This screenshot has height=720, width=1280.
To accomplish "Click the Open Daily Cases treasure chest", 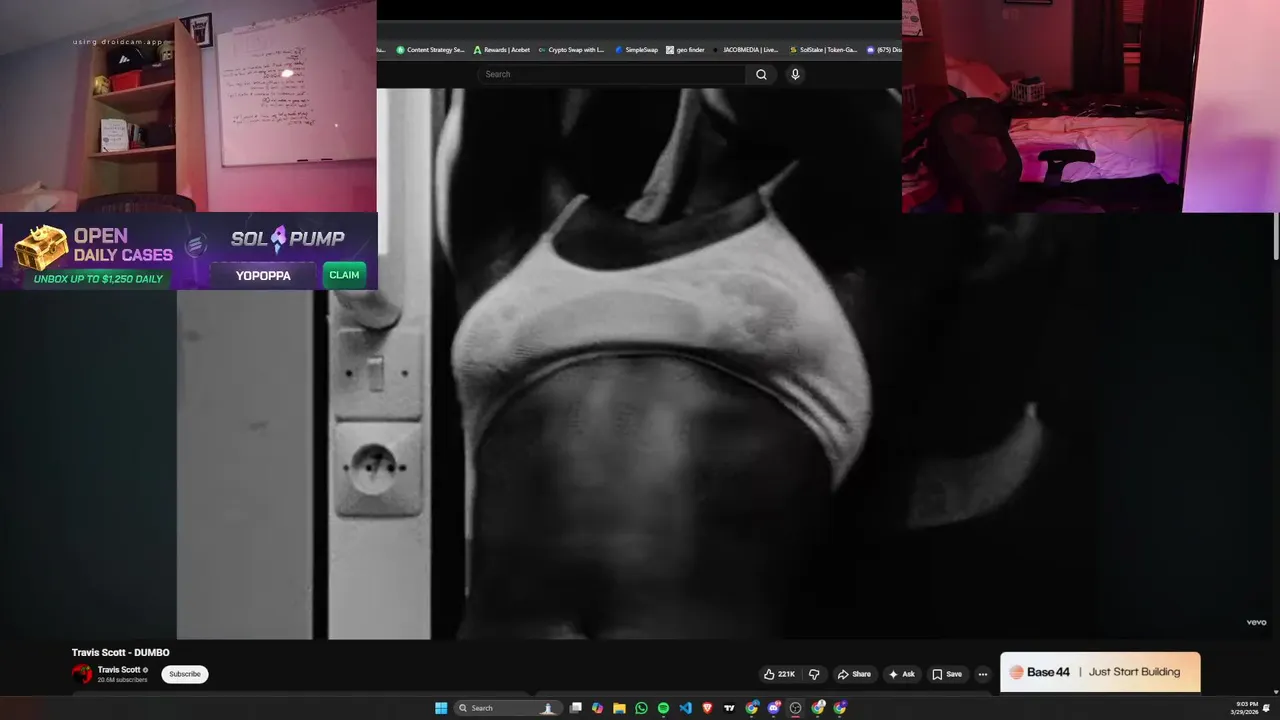I will pyautogui.click(x=40, y=248).
